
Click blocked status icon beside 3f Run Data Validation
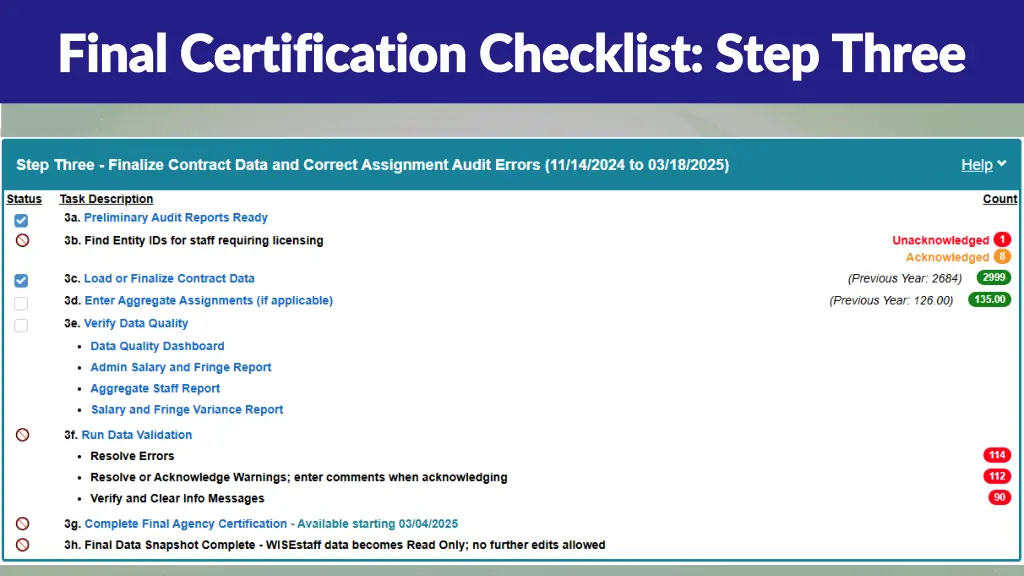22,435
